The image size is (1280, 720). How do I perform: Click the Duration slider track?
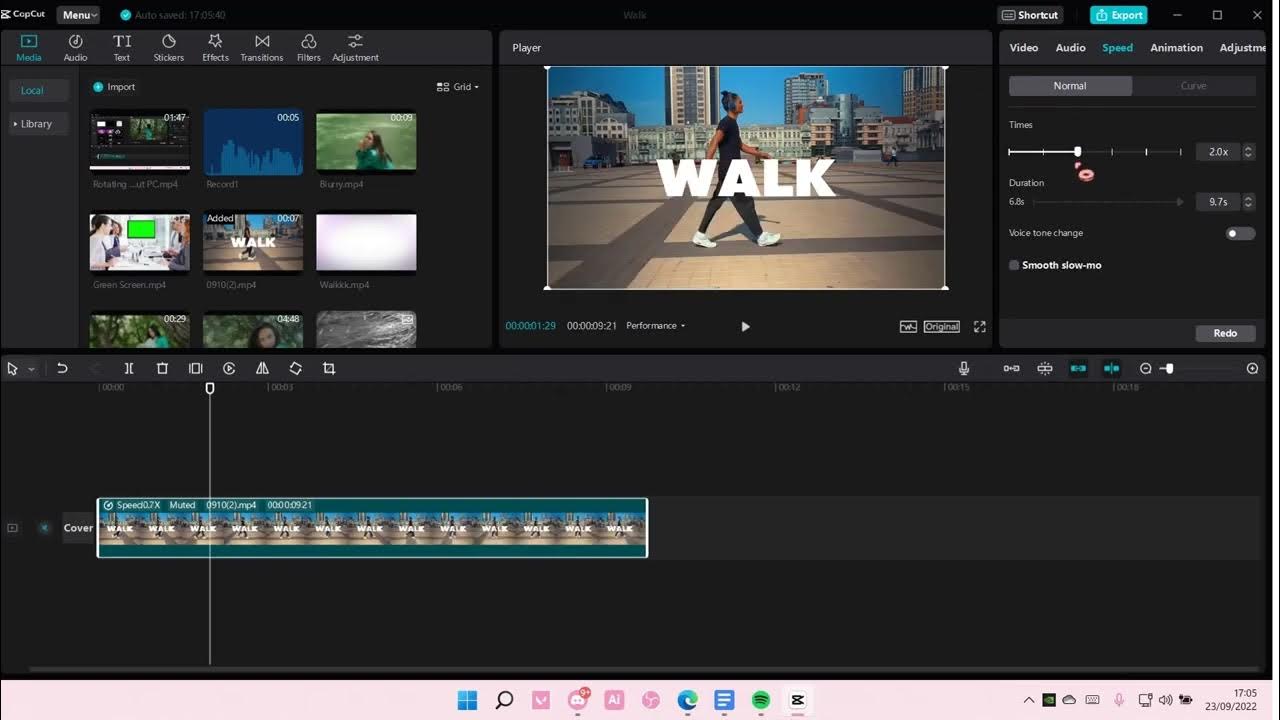click(x=1108, y=202)
